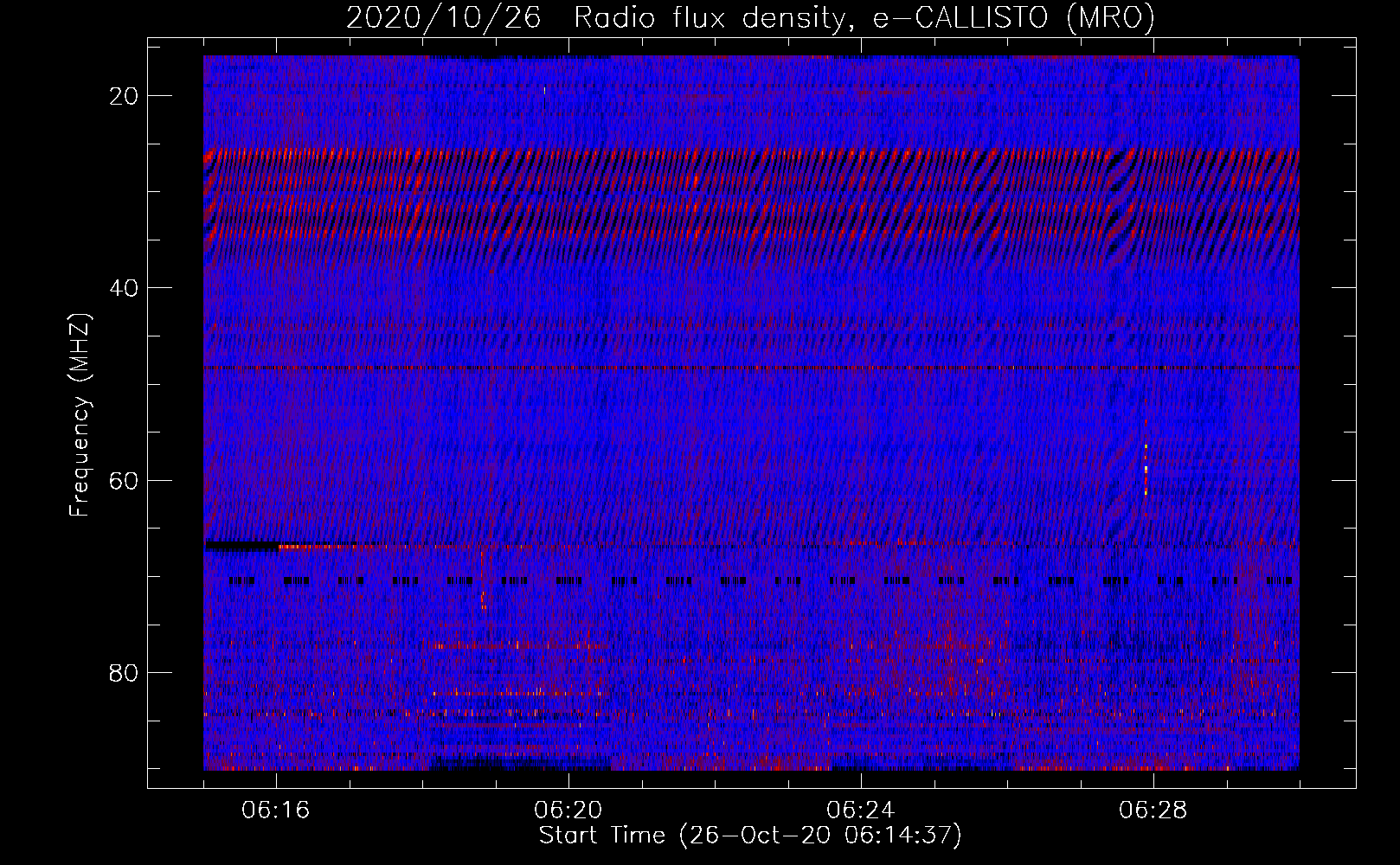The height and width of the screenshot is (865, 1400).
Task: Click the 06:24 time tick label
Action: click(x=861, y=811)
